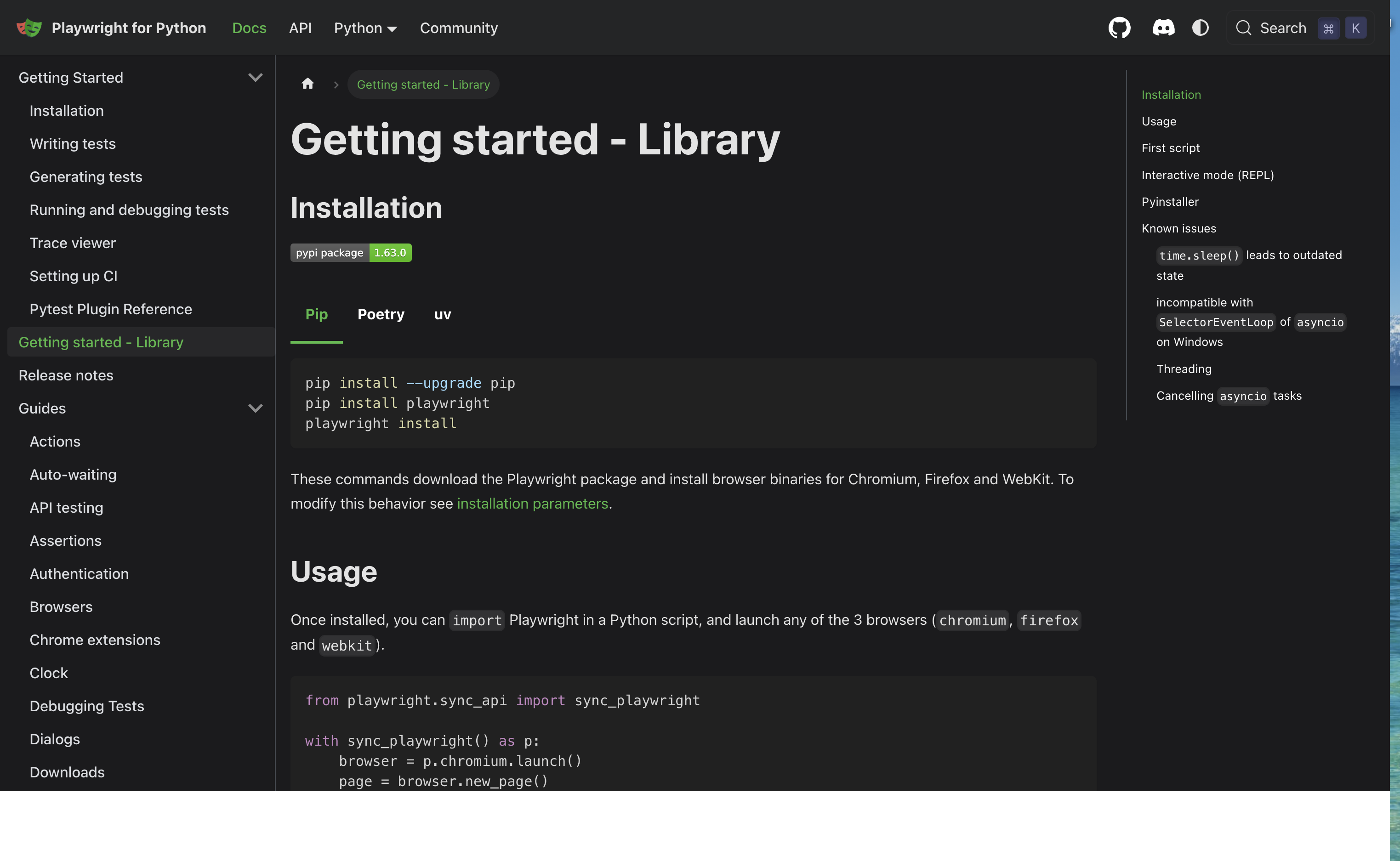Jump to incompatible with SelectorEventLoop section
The image size is (1400, 861).
point(1252,322)
